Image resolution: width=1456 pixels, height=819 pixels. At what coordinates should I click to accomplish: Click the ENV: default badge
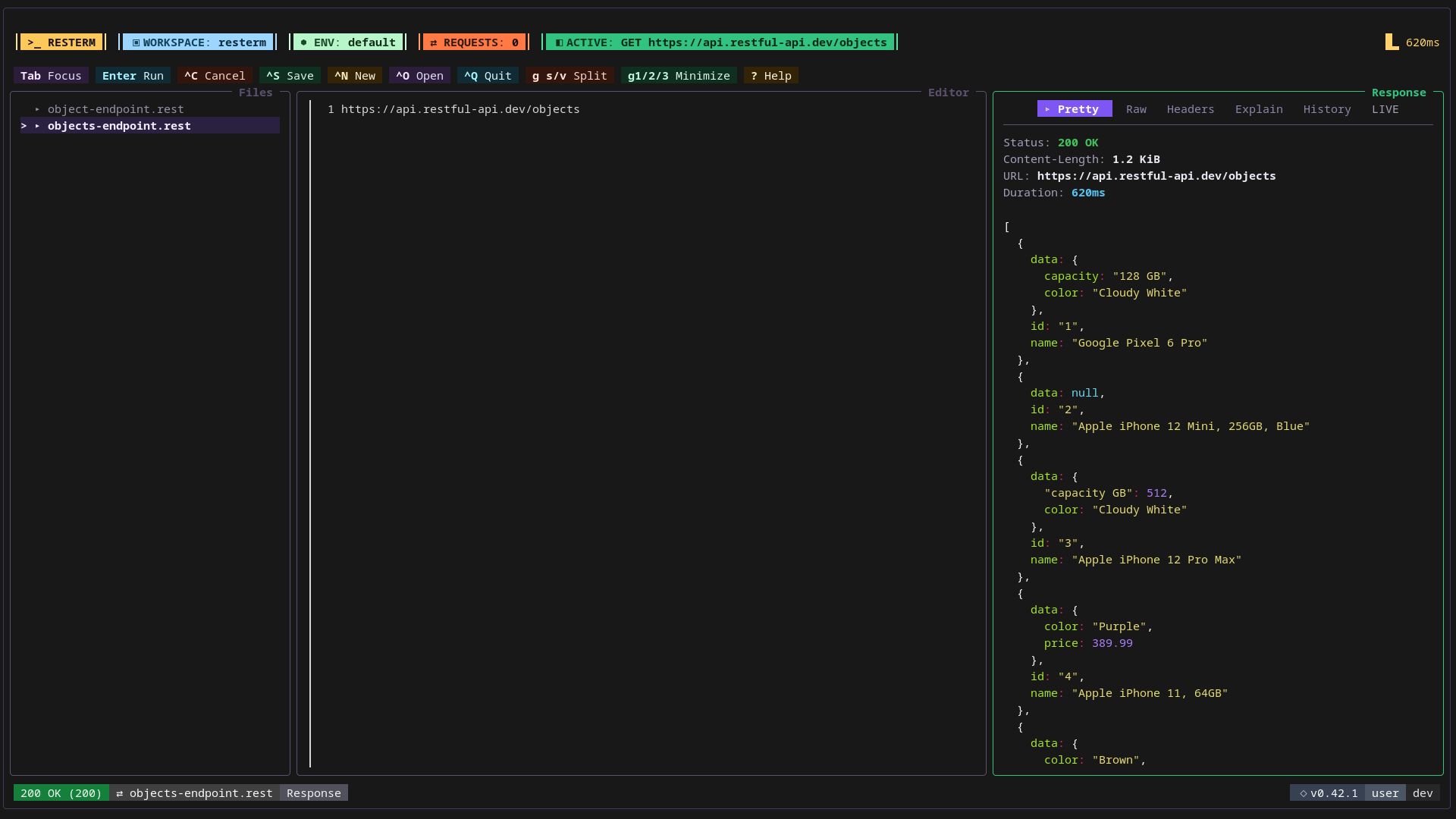click(348, 42)
